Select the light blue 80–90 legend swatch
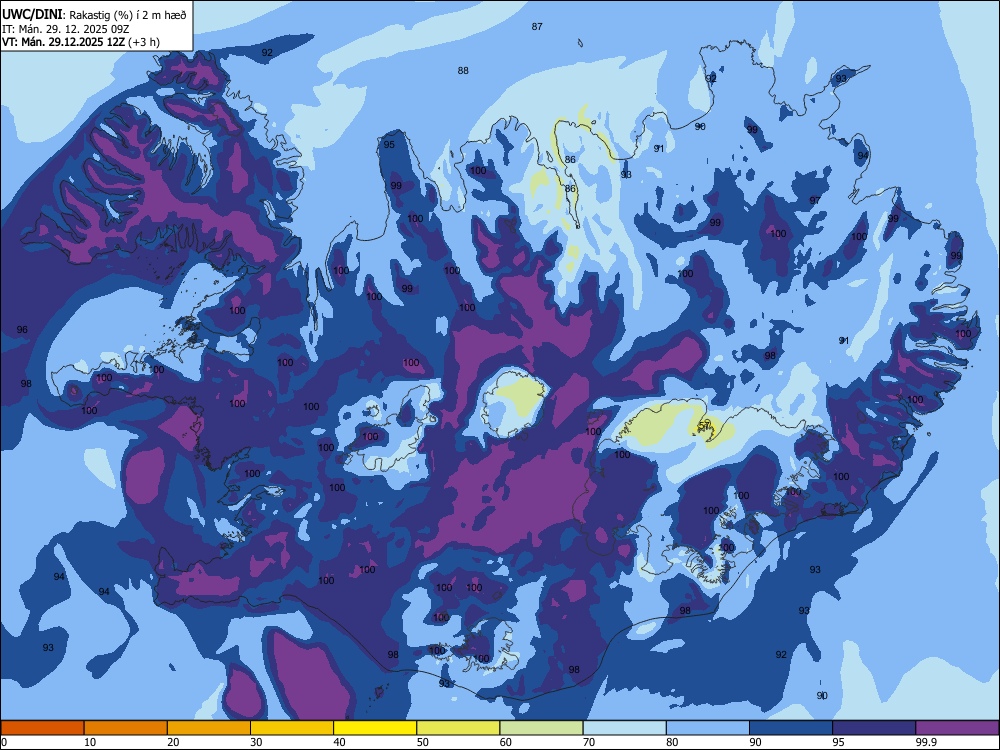The width and height of the screenshot is (1000, 750). point(708,728)
